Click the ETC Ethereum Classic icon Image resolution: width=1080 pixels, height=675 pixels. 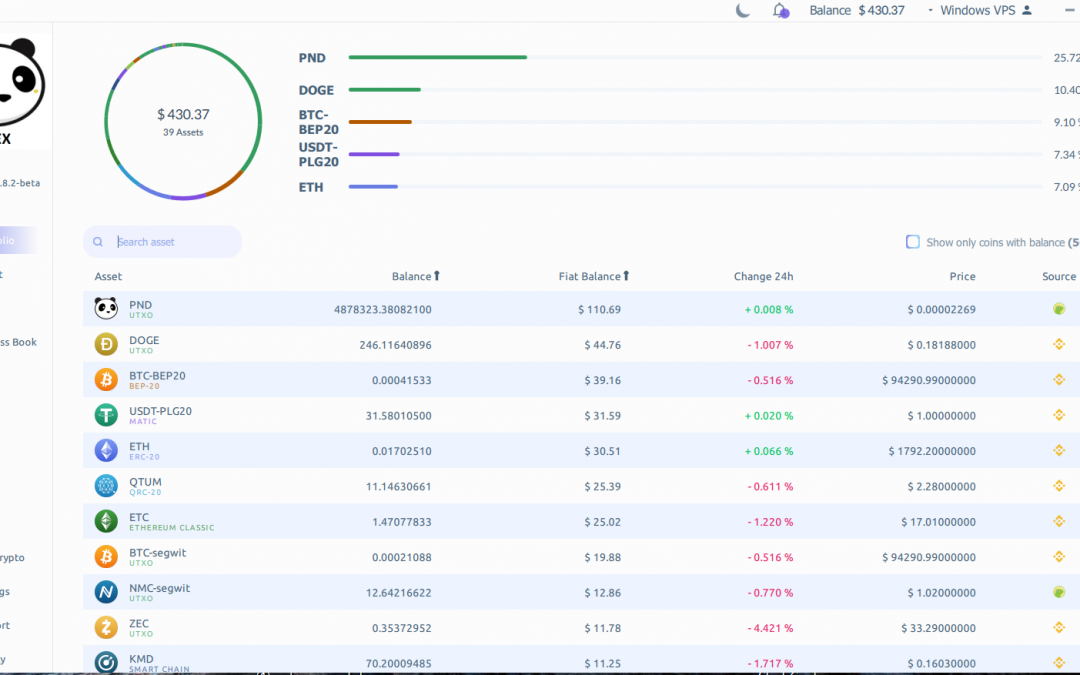pyautogui.click(x=106, y=521)
